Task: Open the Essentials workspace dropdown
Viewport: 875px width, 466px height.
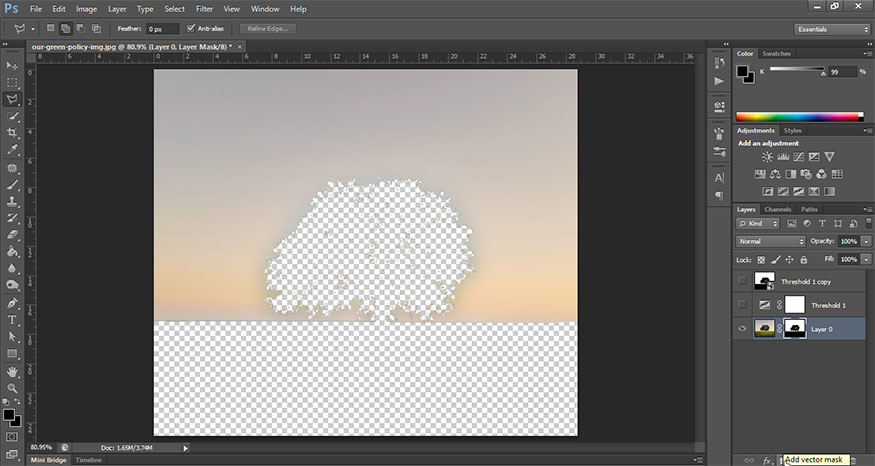Action: [832, 29]
